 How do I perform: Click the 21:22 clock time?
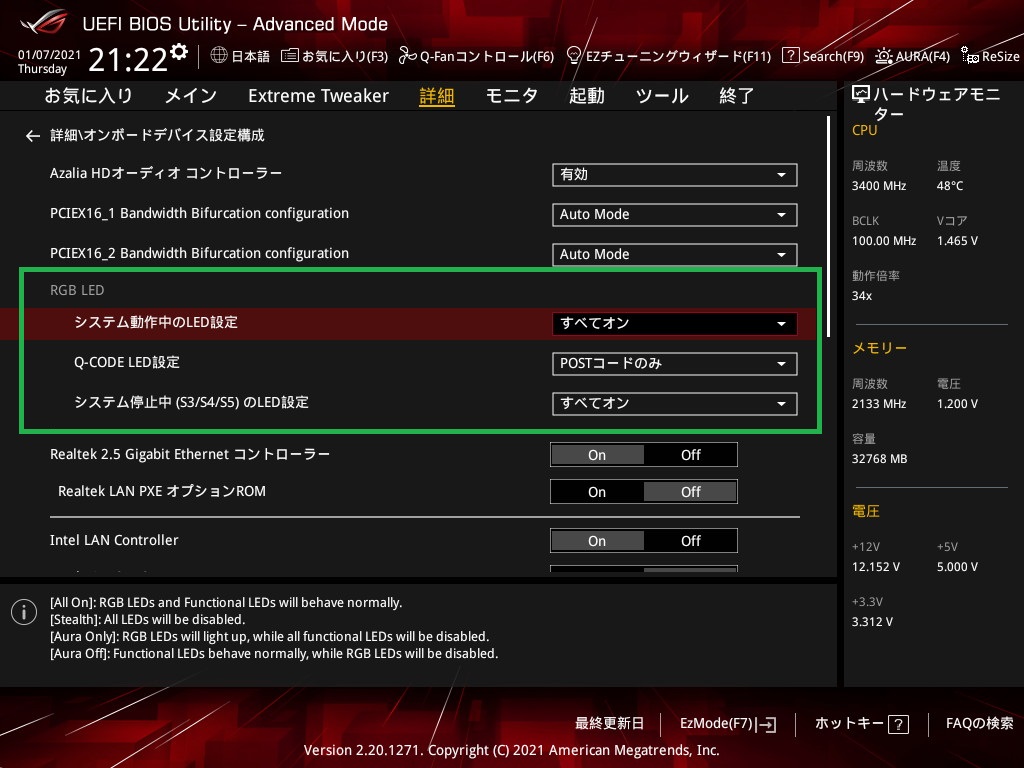tap(128, 60)
